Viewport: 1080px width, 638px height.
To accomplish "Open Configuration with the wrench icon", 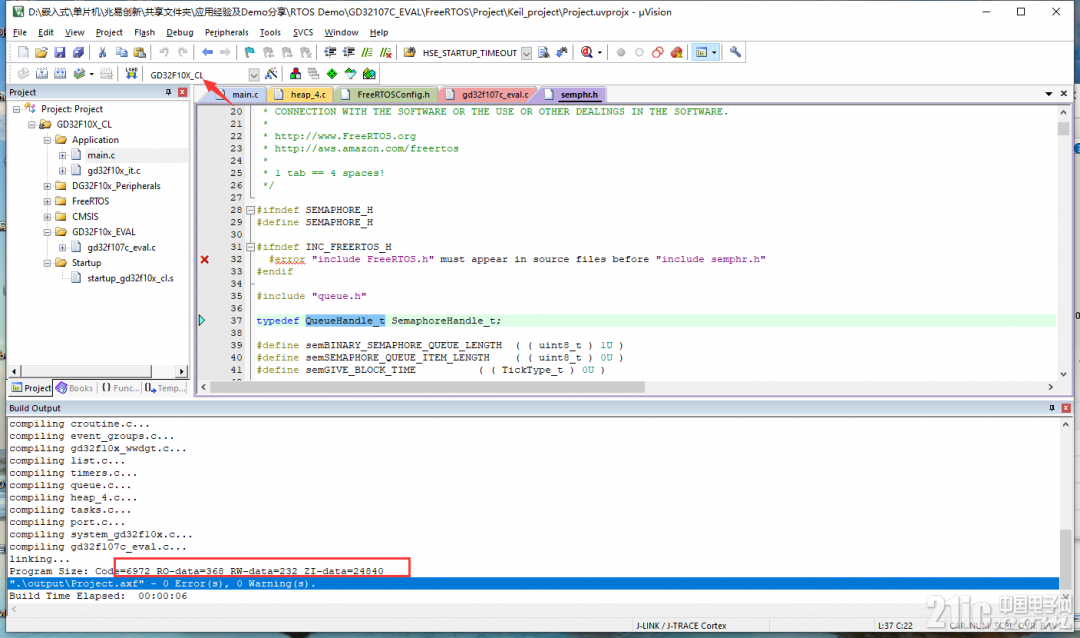I will point(736,52).
